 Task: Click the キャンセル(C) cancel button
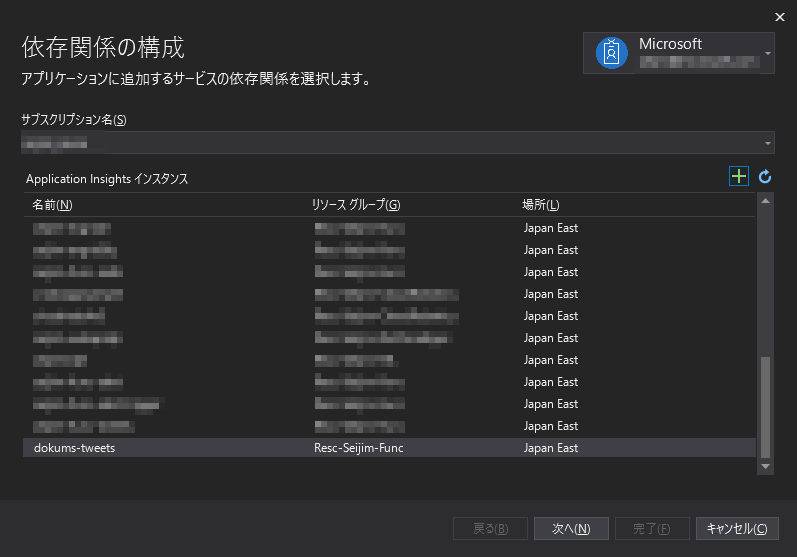(737, 529)
